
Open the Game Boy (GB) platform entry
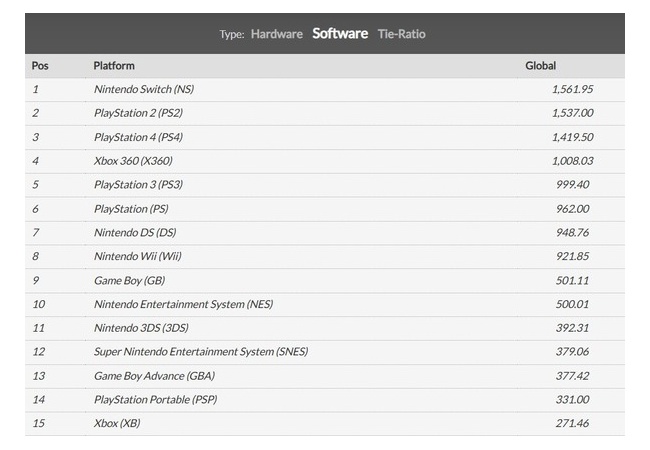(x=129, y=281)
